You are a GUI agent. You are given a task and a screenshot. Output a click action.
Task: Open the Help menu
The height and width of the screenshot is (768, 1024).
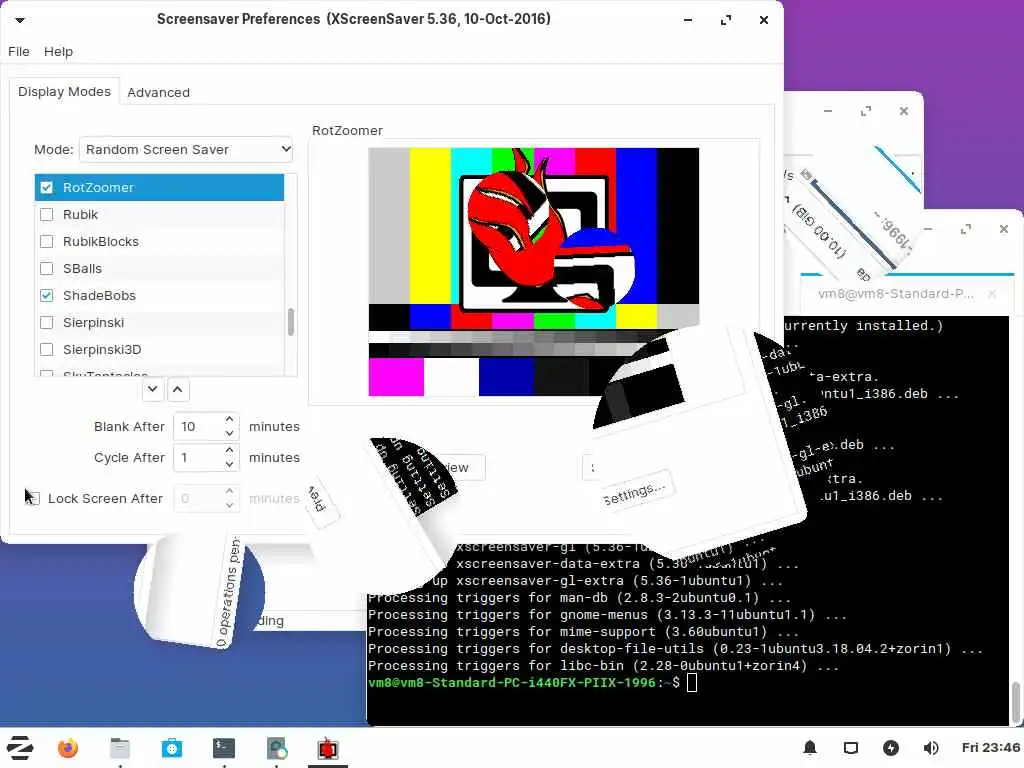(x=58, y=52)
